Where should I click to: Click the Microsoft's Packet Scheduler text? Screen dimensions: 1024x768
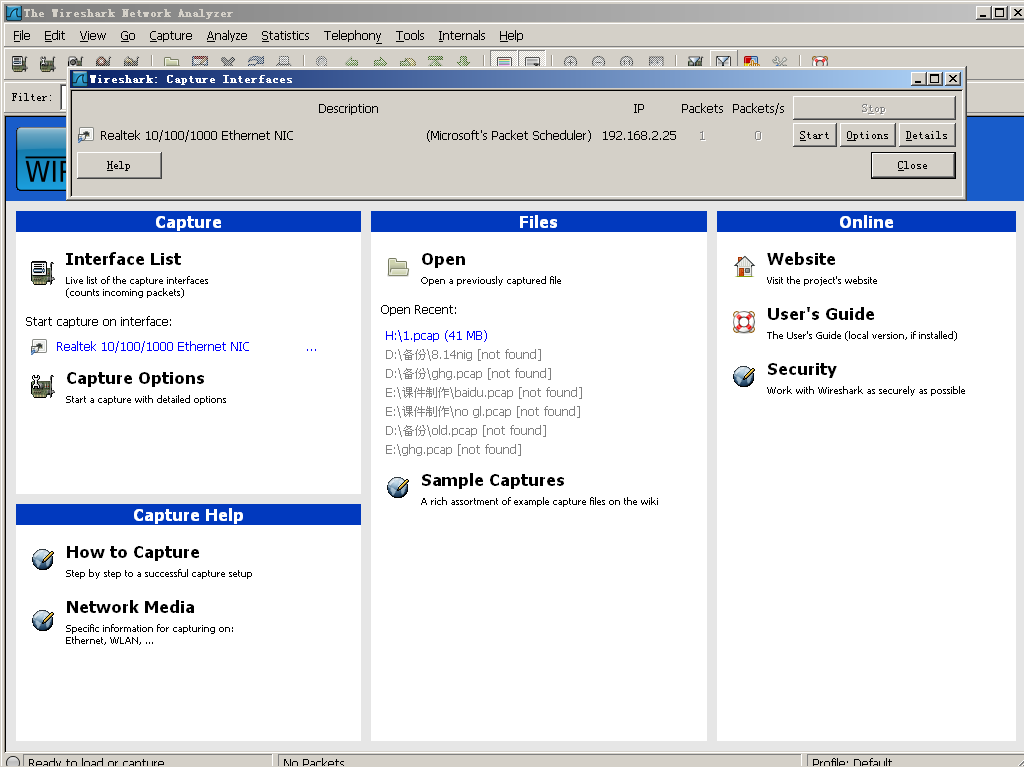tap(509, 136)
